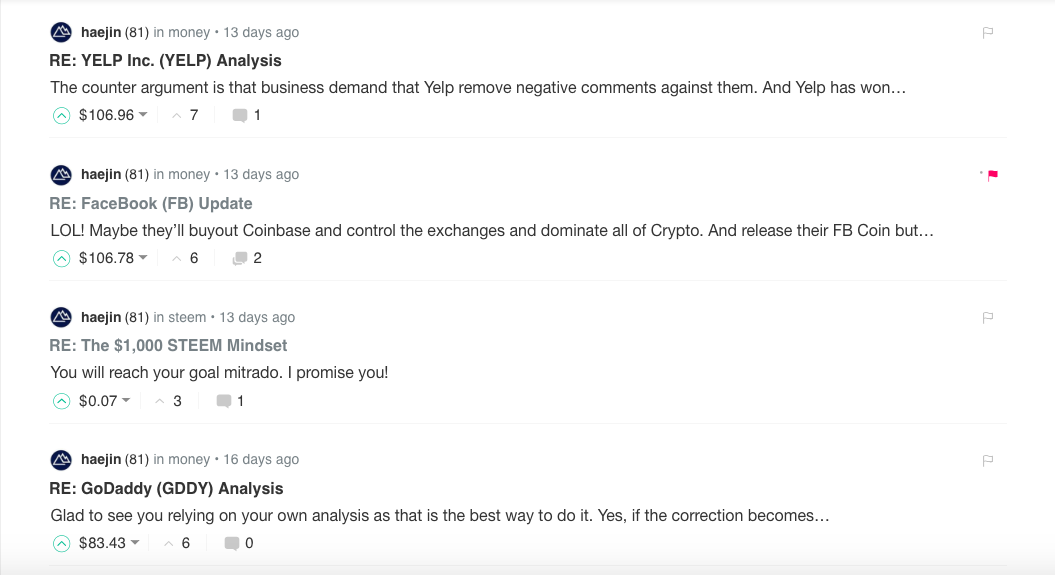Upvote the $1,000 STEEM Mindset reply
The image size is (1055, 575).
tap(61, 401)
